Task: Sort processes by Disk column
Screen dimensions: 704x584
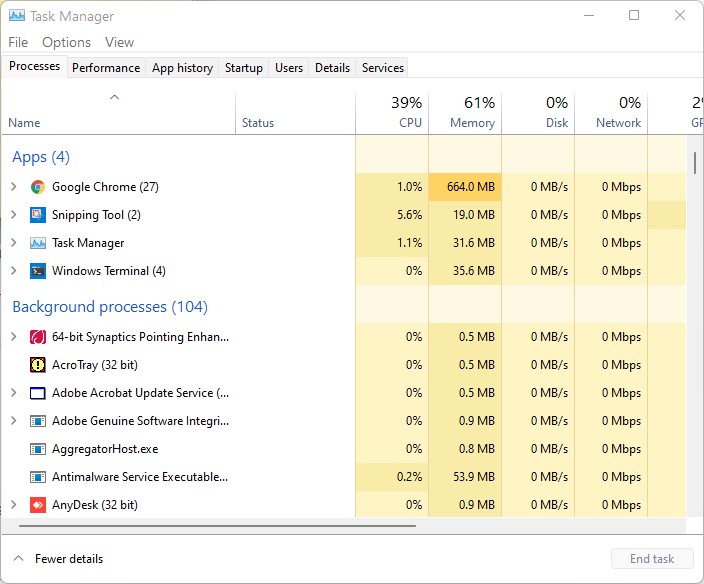Action: coord(538,114)
